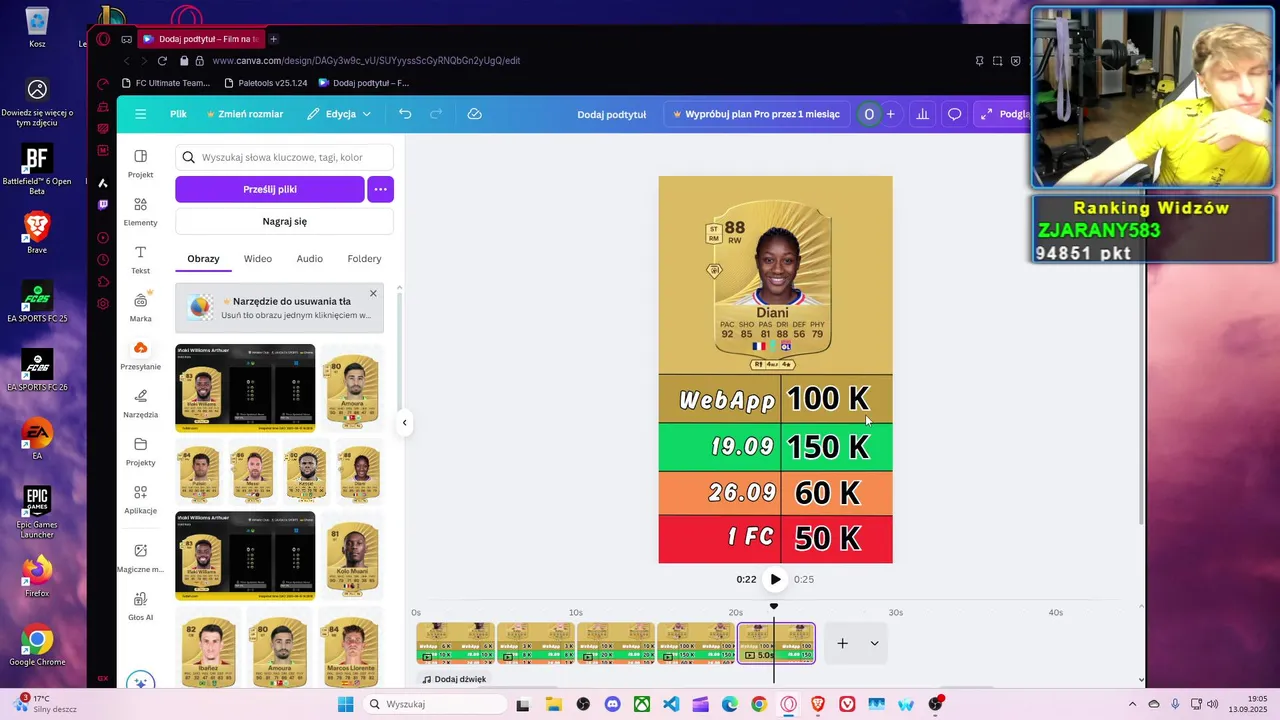The image size is (1280, 720).
Task: Open Discord from the taskbar
Action: pyautogui.click(x=612, y=704)
